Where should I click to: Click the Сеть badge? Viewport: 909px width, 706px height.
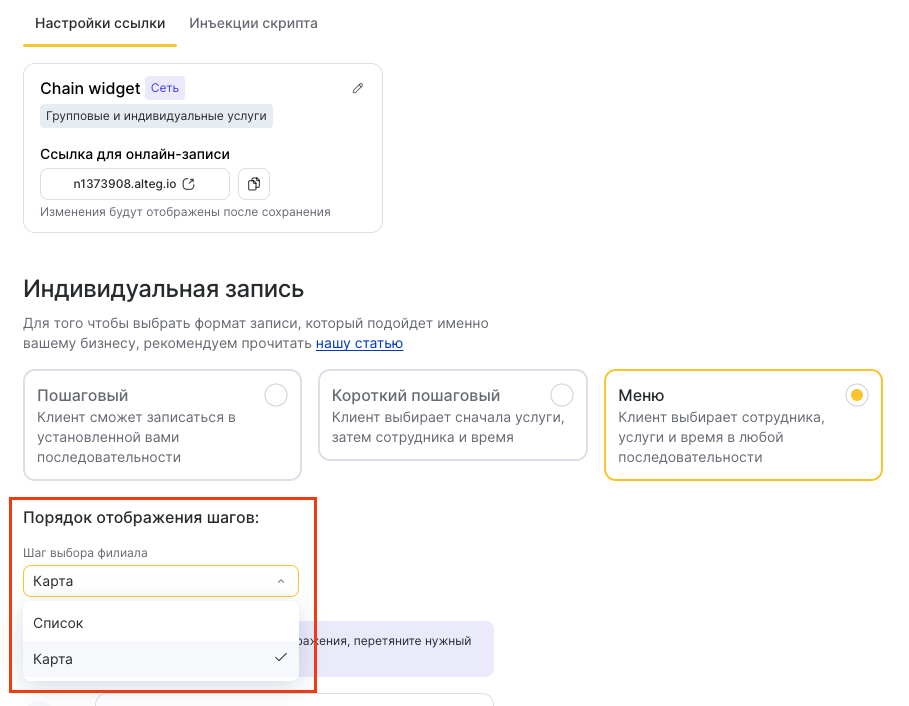click(165, 88)
